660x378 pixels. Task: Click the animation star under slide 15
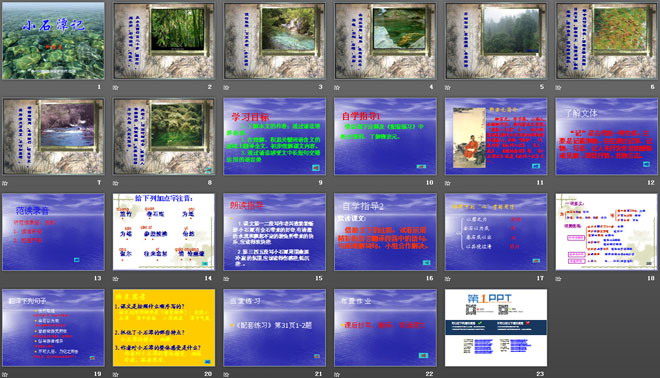pyautogui.click(x=226, y=279)
